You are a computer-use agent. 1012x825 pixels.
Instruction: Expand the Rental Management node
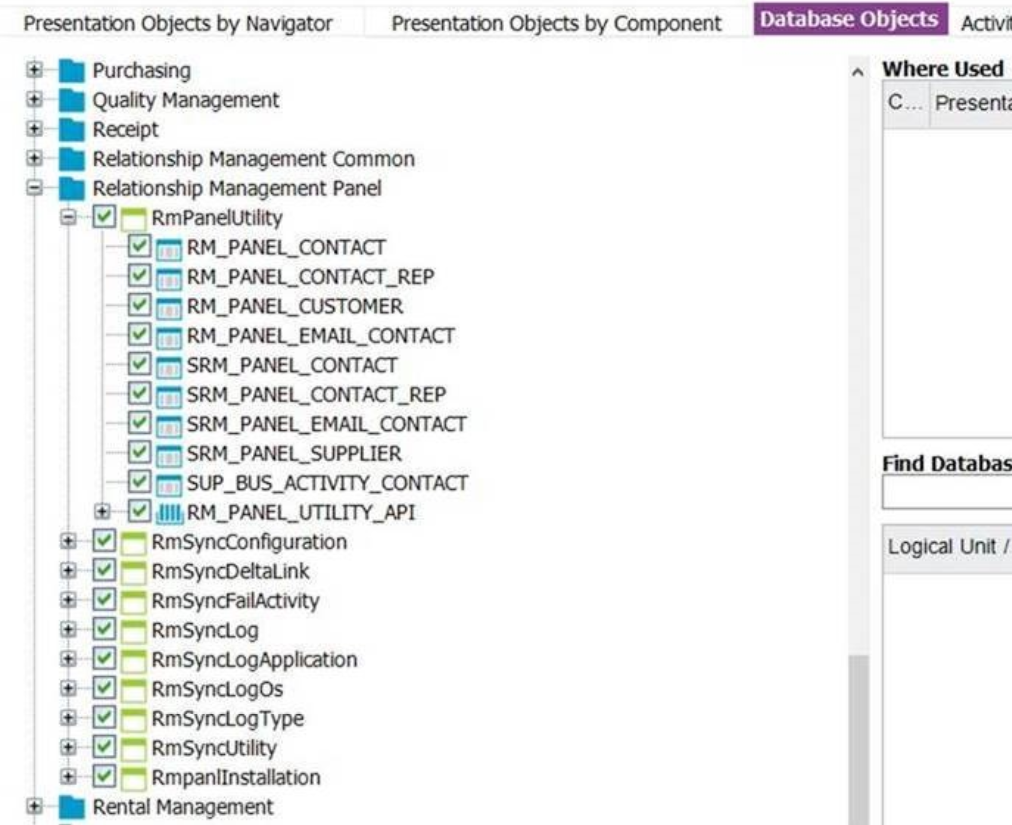[x=34, y=806]
